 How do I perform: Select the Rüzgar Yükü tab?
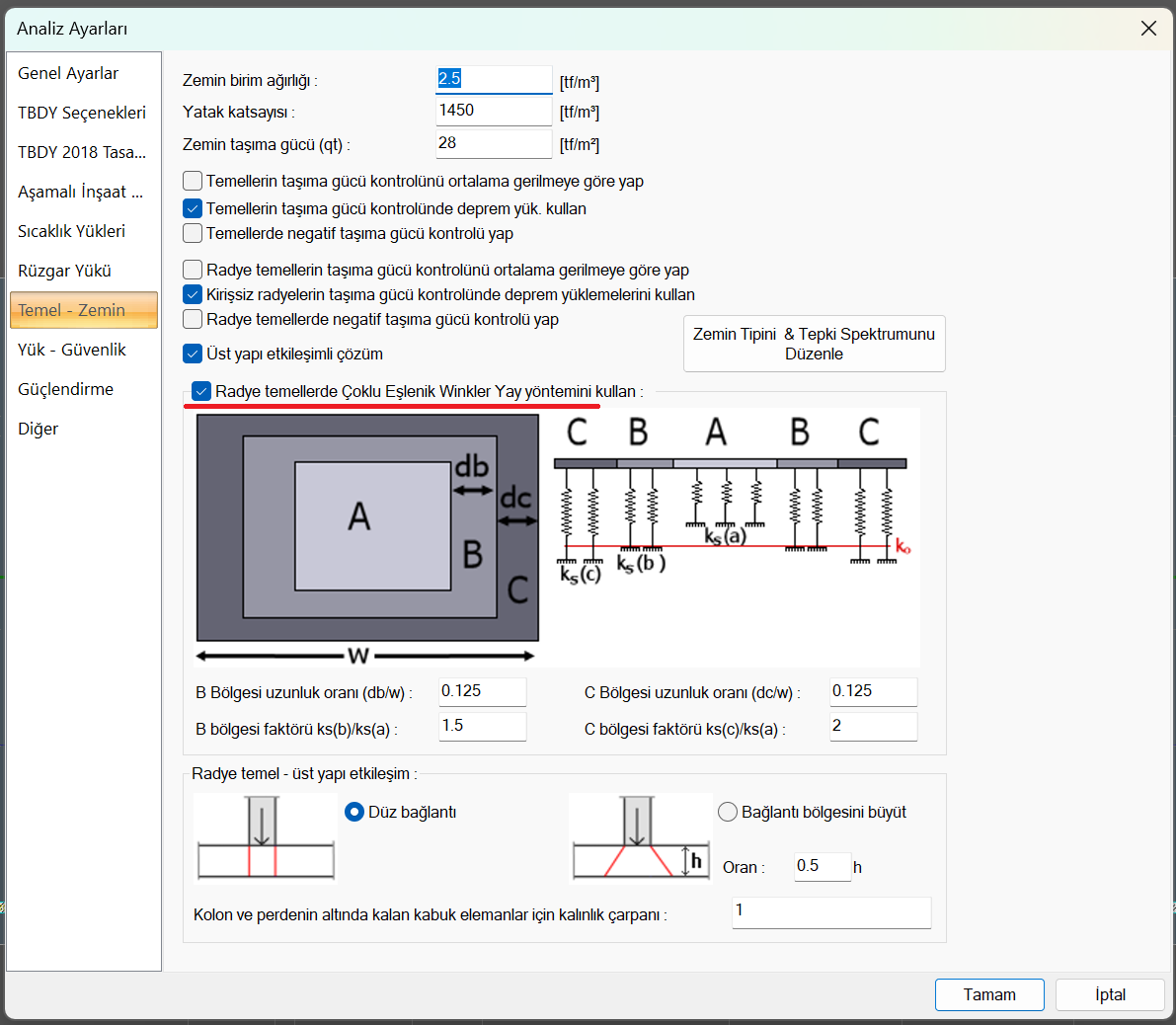pos(64,271)
